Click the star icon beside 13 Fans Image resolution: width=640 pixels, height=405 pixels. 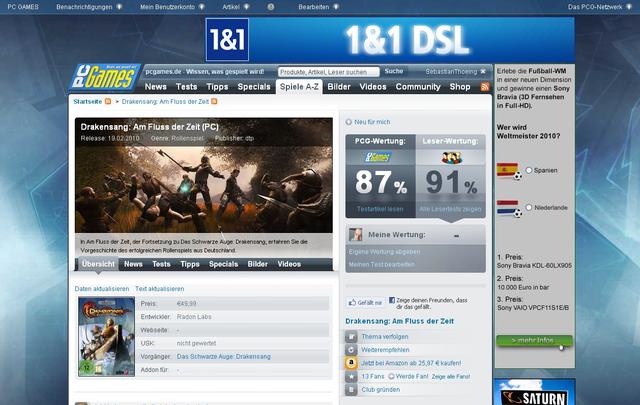(x=351, y=376)
